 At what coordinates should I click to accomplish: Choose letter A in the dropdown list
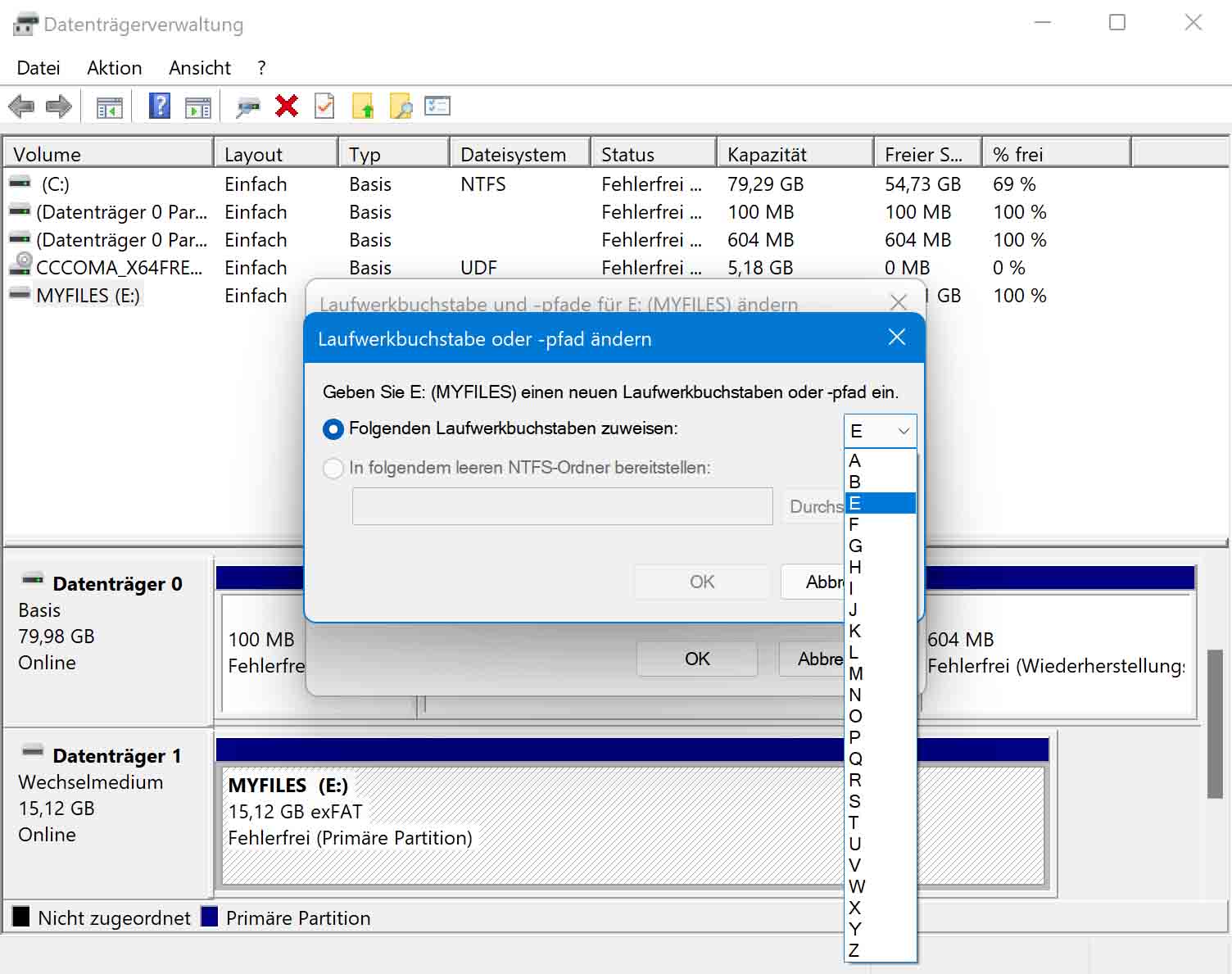[x=880, y=460]
